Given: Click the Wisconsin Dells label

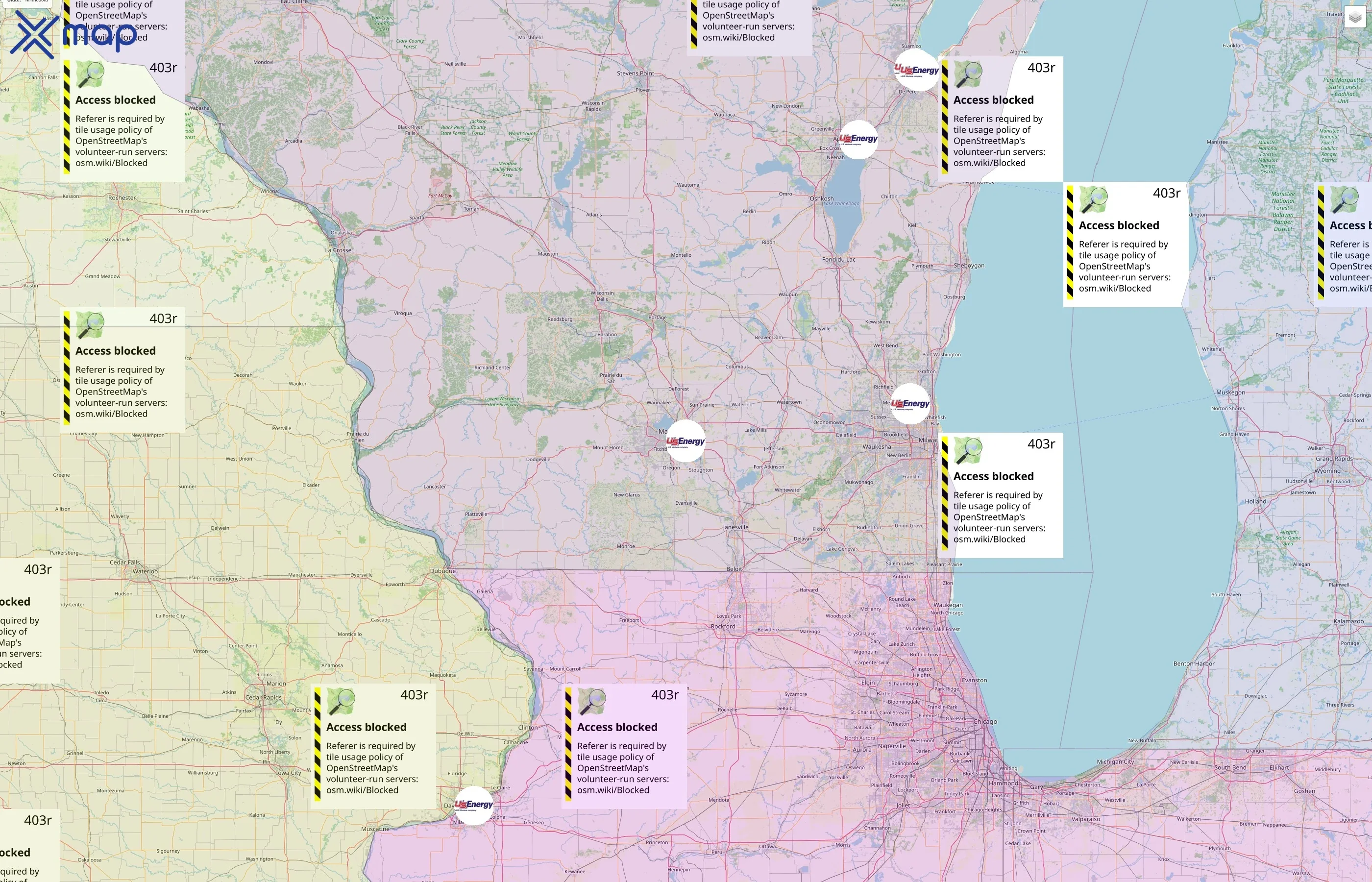Looking at the screenshot, I should (602, 296).
